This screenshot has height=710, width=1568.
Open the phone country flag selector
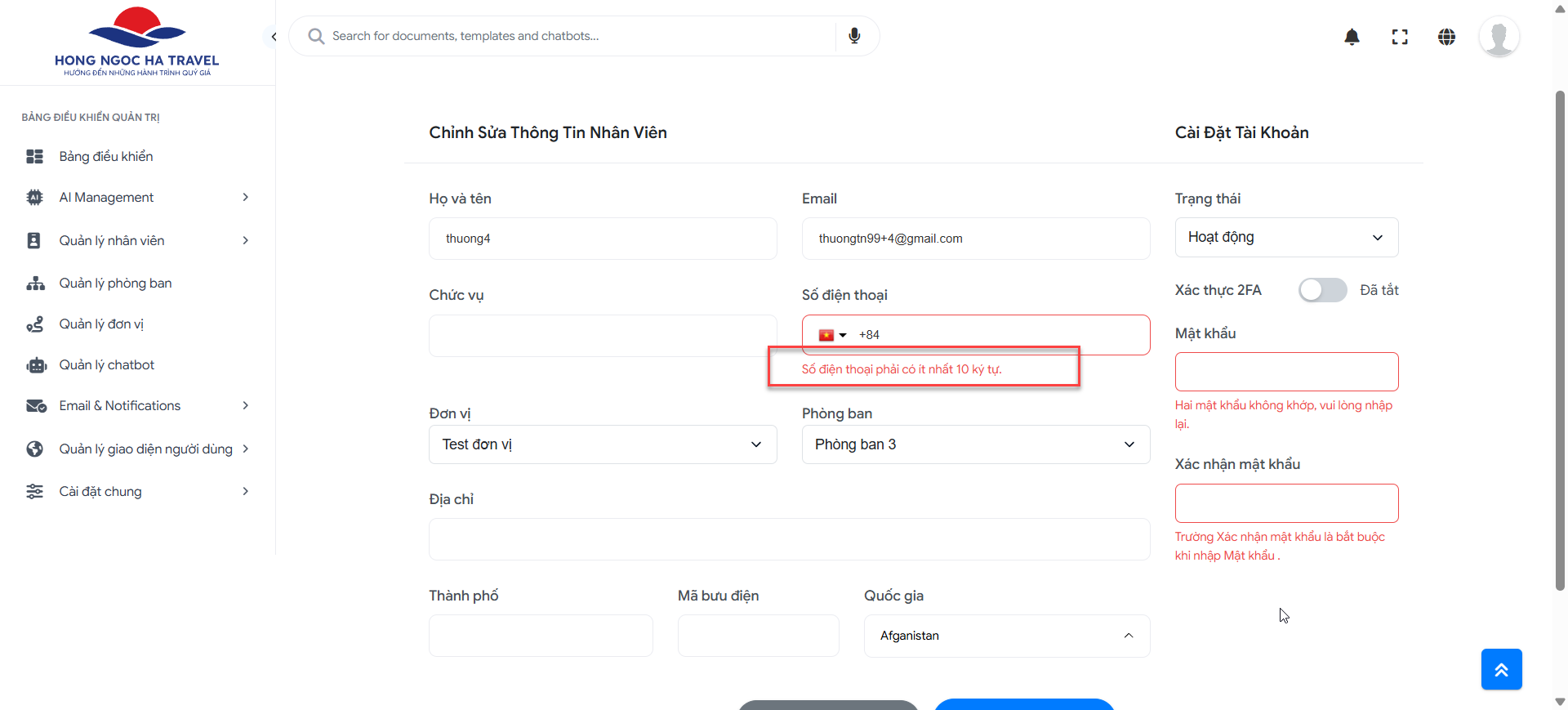(832, 335)
